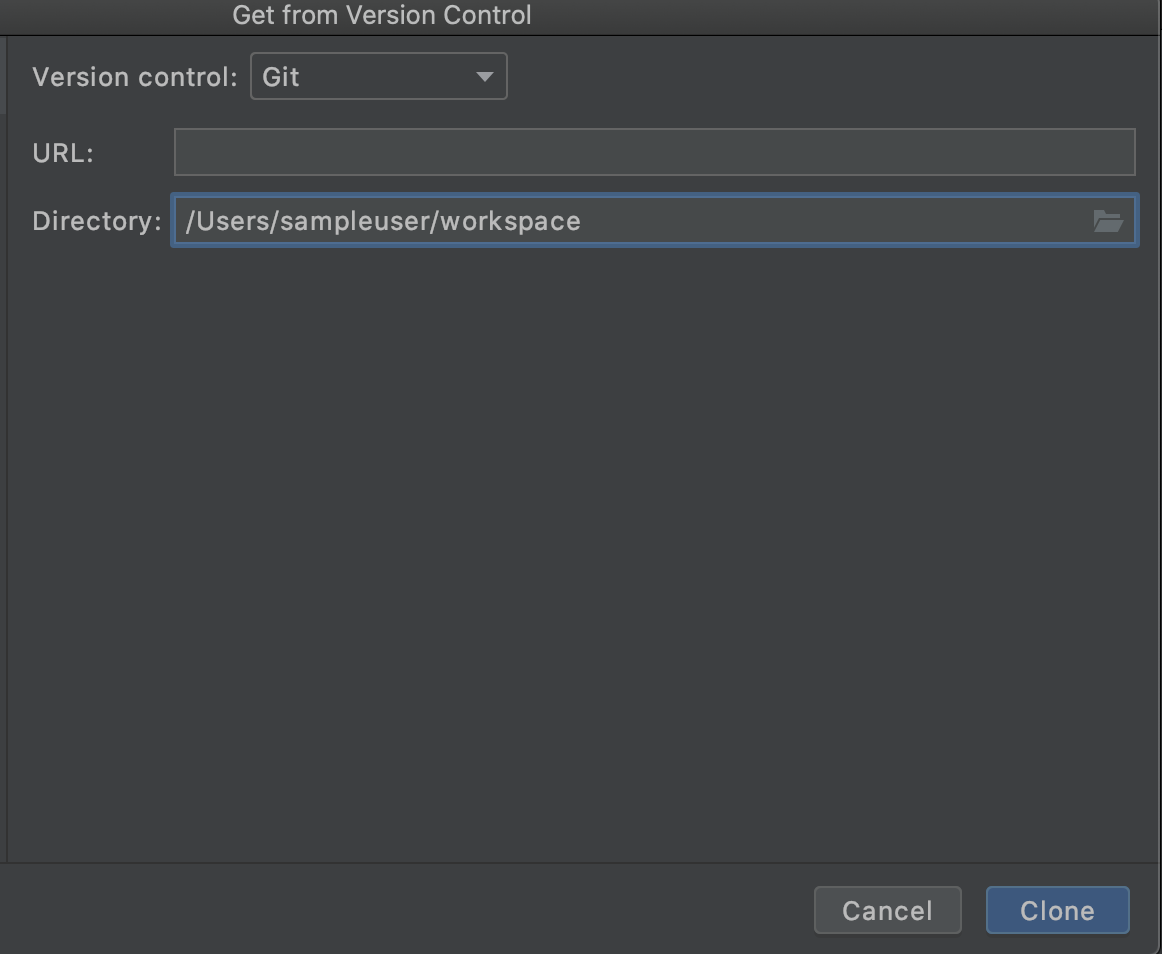This screenshot has width=1162, height=954.
Task: Dismiss the dialog with Cancel
Action: click(887, 910)
